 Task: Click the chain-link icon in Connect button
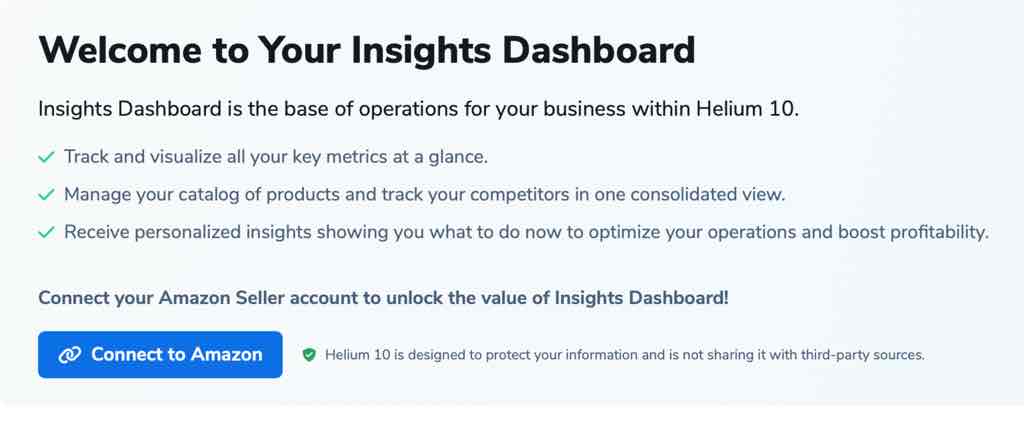pos(69,355)
